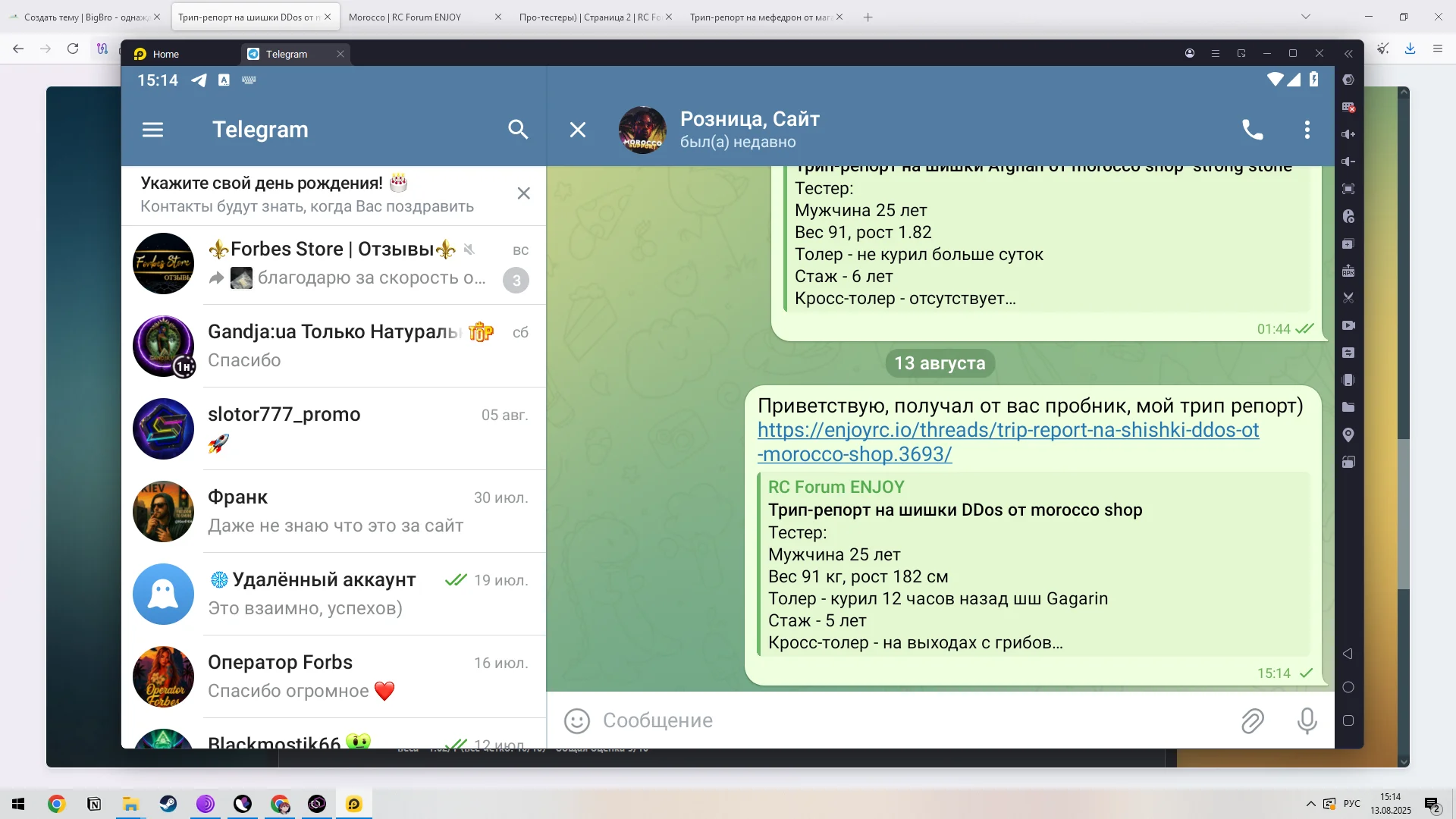Image resolution: width=1456 pixels, height=819 pixels.
Task: Open virtual location pin in sidebar
Action: pyautogui.click(x=1348, y=435)
